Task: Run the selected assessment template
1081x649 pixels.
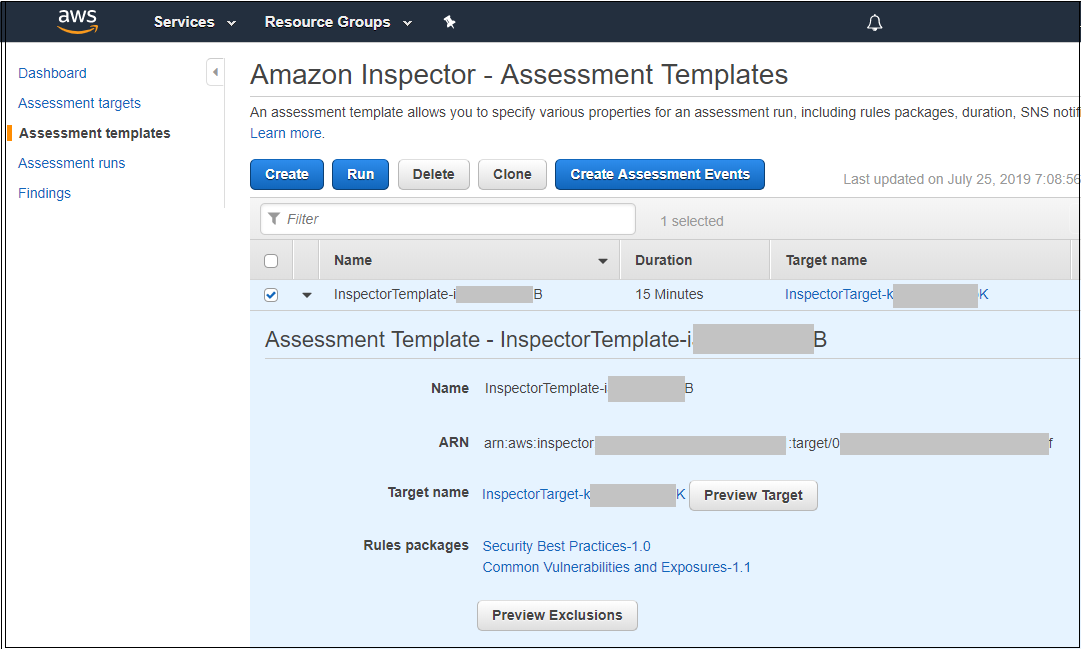Action: click(361, 174)
